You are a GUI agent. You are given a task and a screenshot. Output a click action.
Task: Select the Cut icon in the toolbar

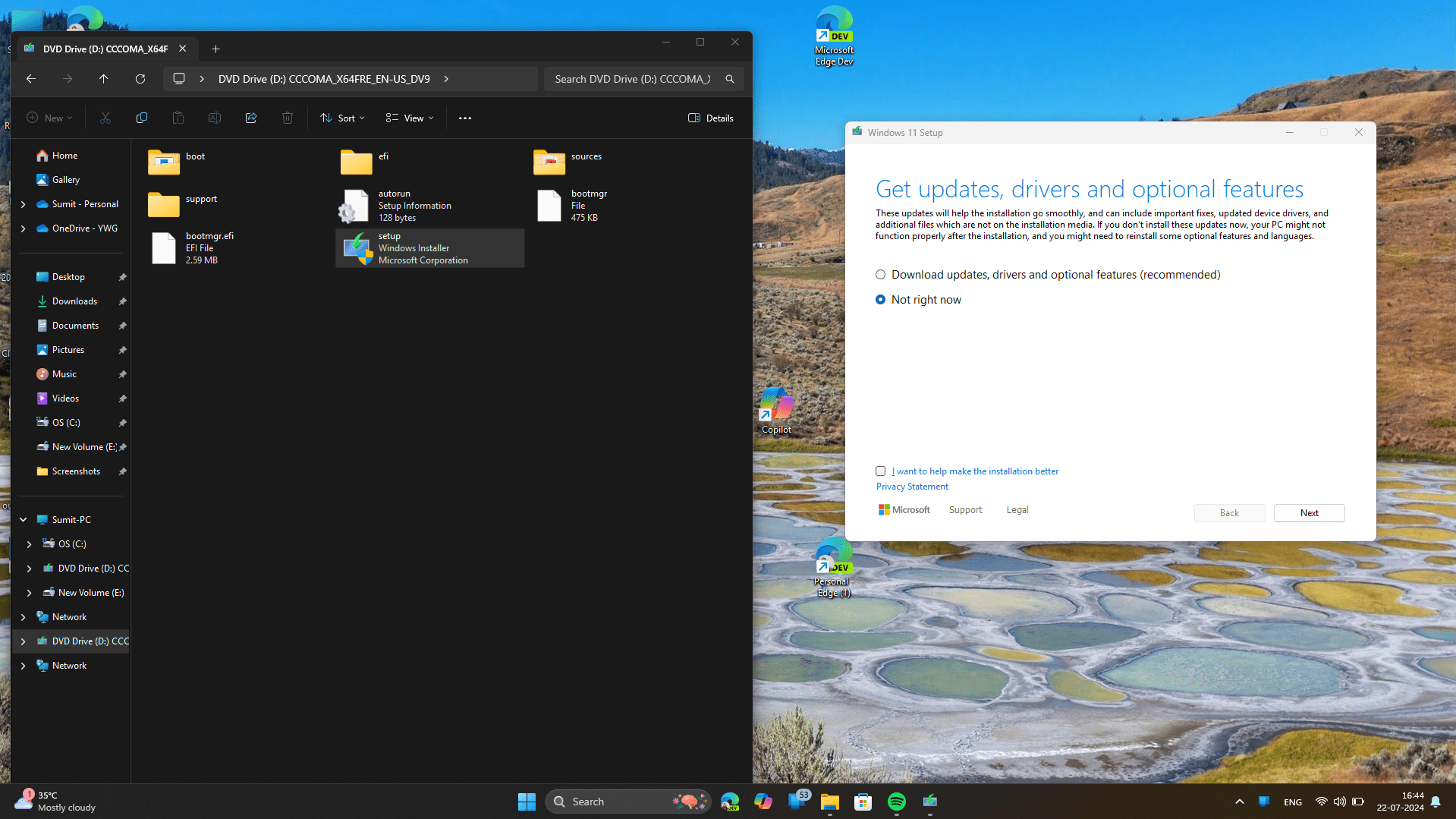coord(105,118)
